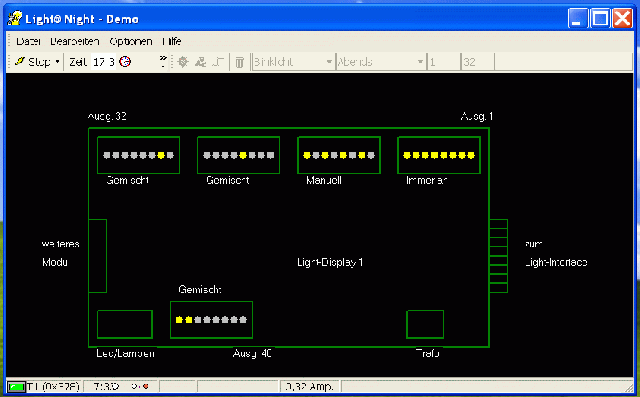640x397 pixels.
Task: Toggle the first LED of the Manuell group
Action: tap(307, 155)
